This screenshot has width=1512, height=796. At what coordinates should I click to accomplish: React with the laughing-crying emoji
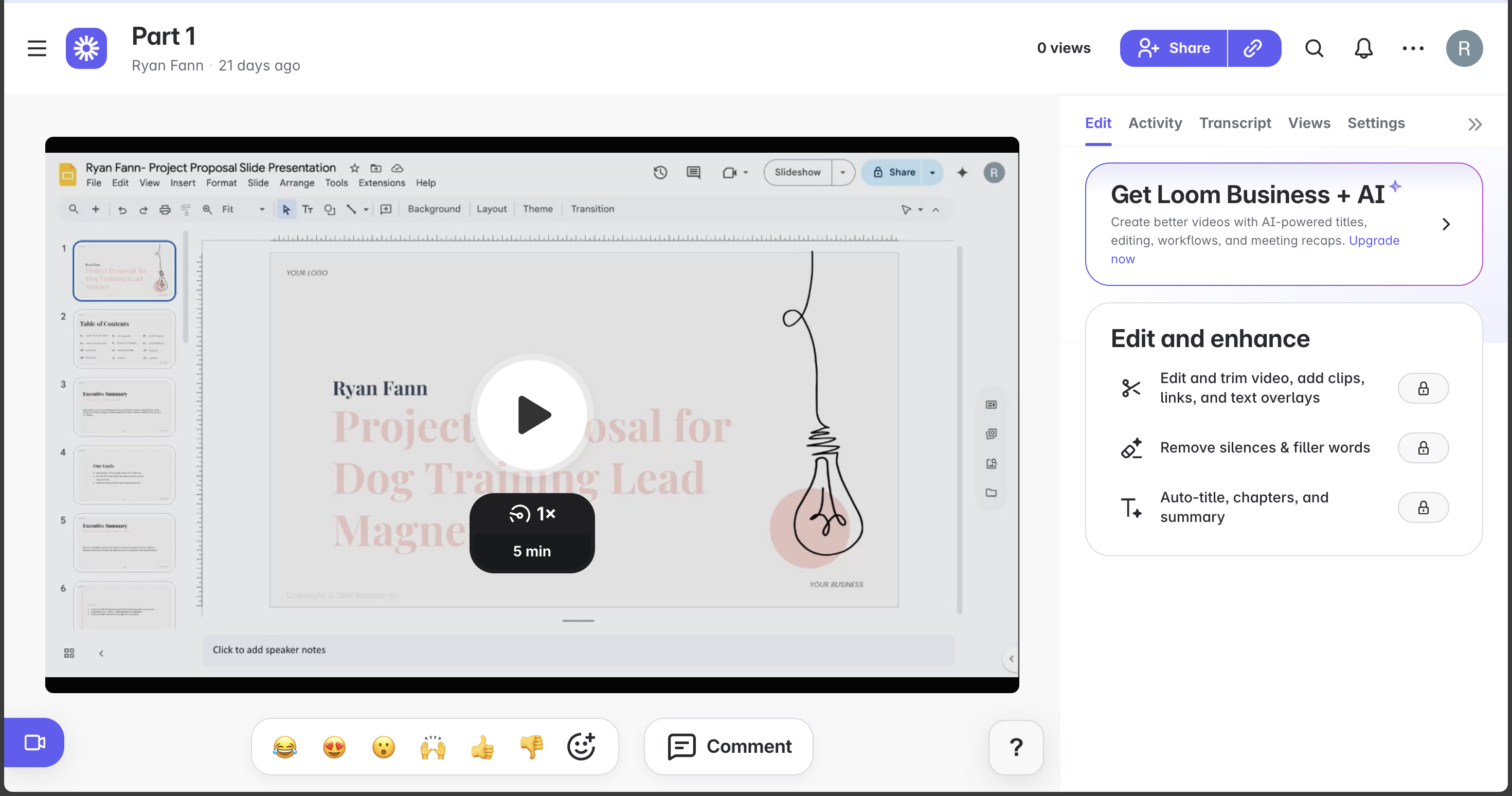coord(285,747)
